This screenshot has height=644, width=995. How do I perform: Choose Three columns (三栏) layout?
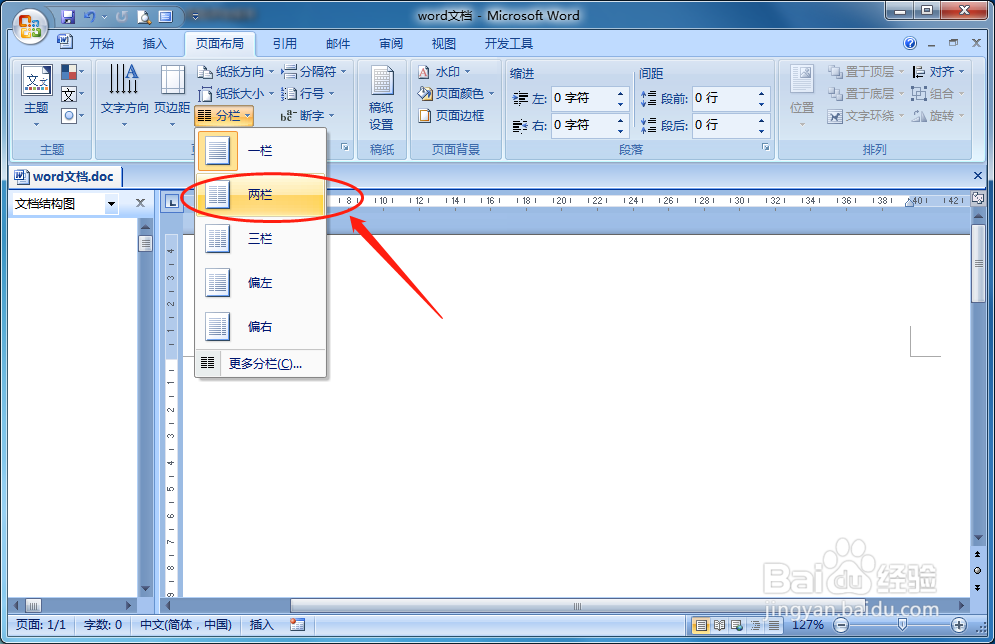261,239
